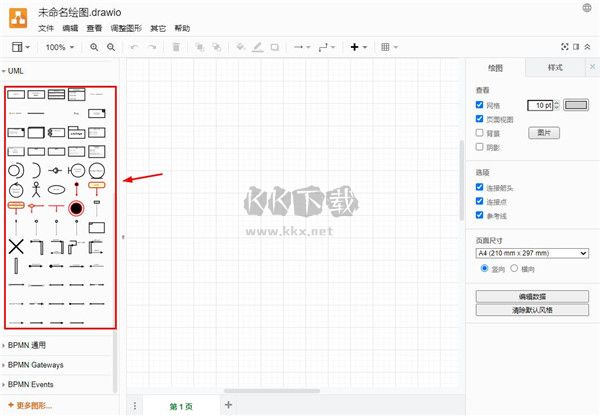This screenshot has width=600, height=416.
Task: Select the UML actor stick figure shape
Action: 36,189
